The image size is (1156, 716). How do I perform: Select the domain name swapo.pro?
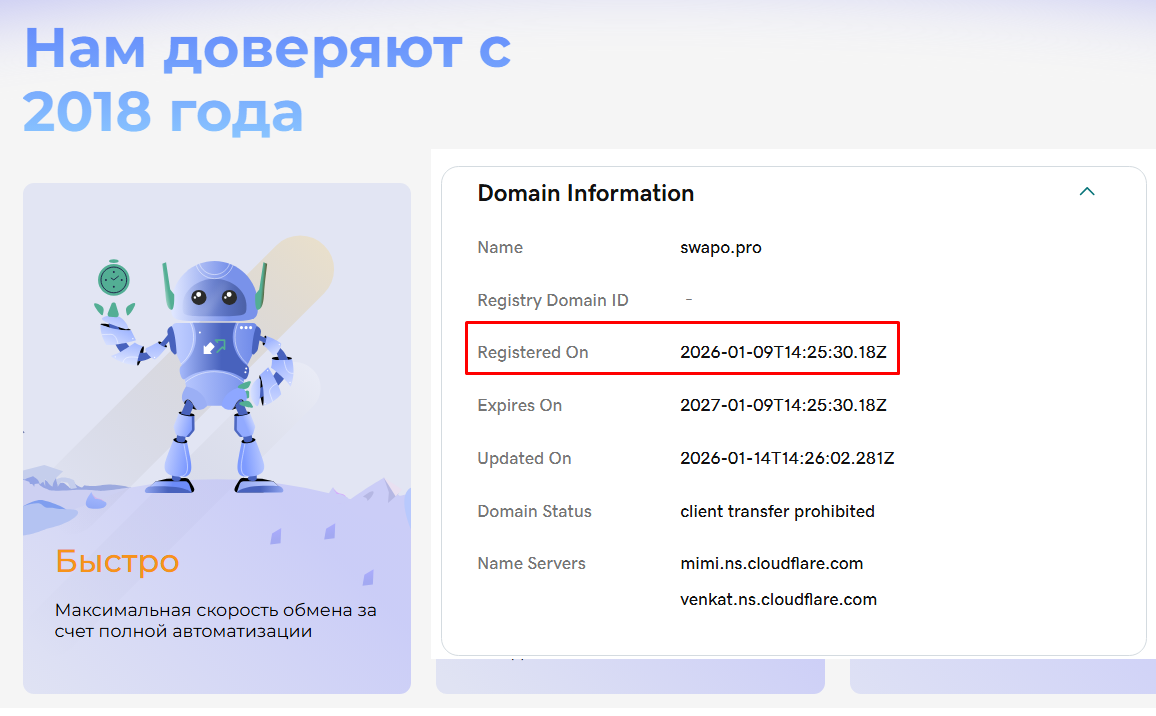[x=720, y=248]
